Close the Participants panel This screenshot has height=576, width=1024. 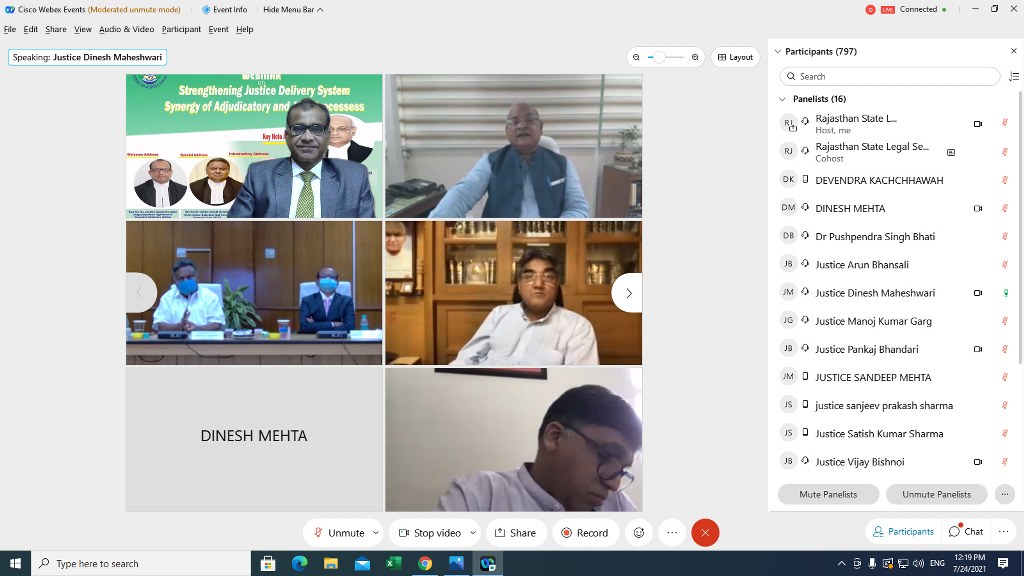click(1014, 51)
